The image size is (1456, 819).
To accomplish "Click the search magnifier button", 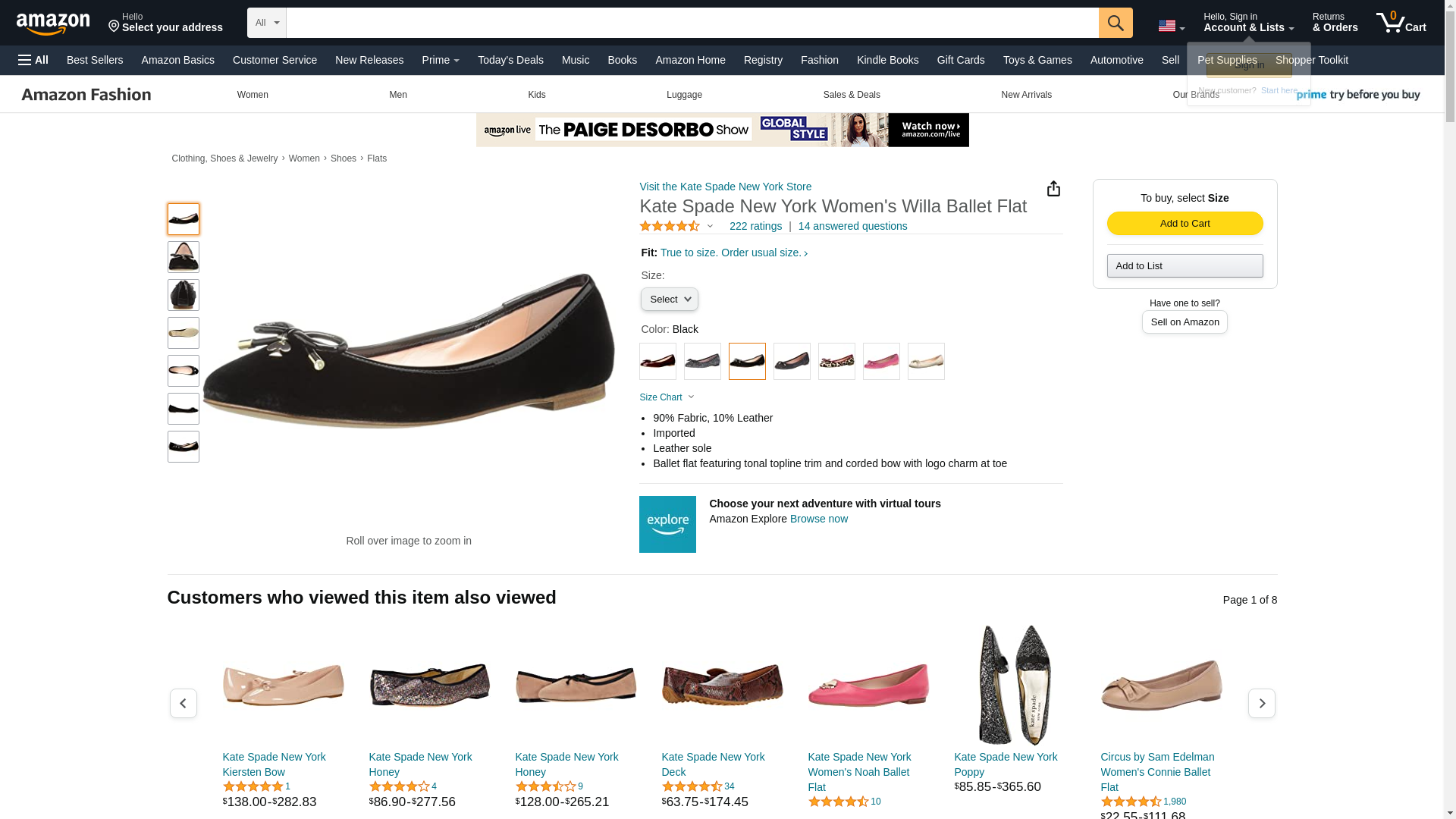I will (1116, 23).
